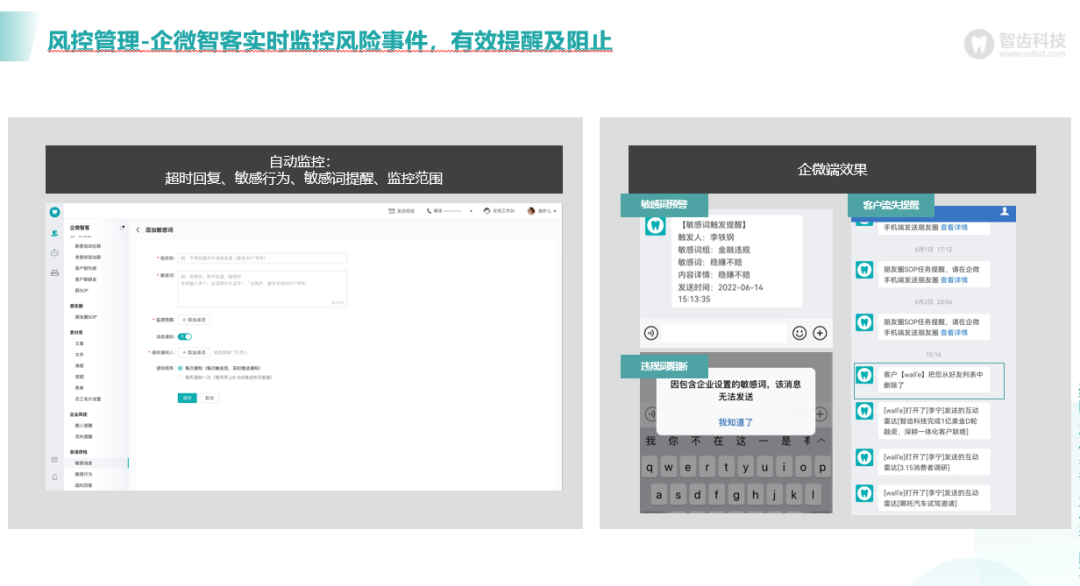Tap the 我 suggestion above the keyboard
The height and width of the screenshot is (586, 1080).
tap(650, 441)
